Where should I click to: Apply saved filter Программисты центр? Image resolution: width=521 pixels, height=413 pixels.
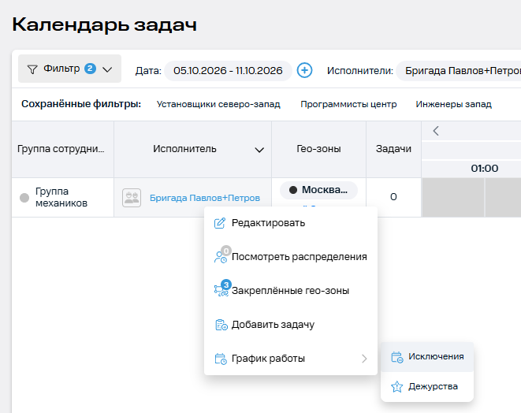349,104
